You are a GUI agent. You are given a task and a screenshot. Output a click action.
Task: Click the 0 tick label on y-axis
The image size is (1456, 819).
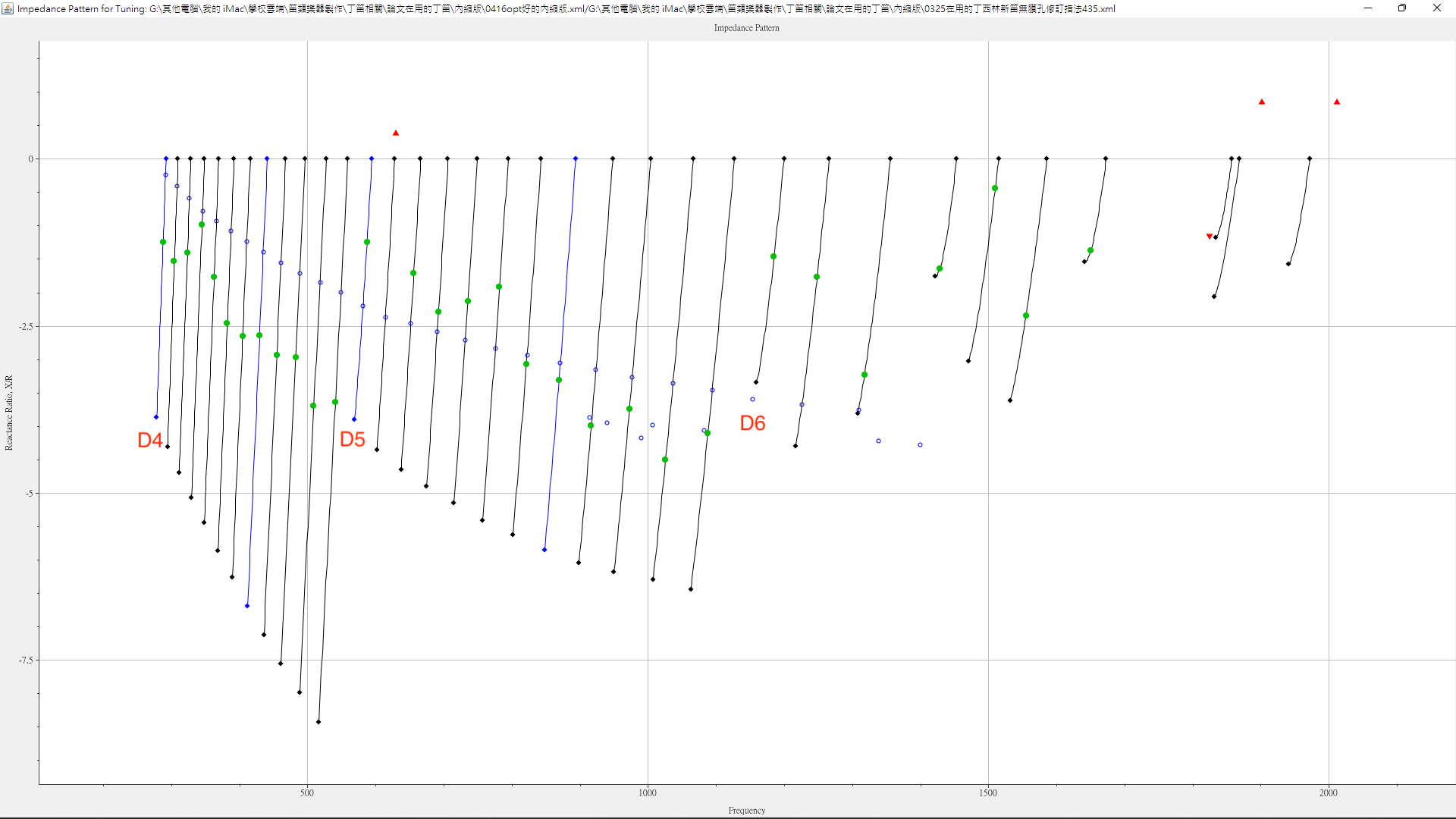[31, 159]
